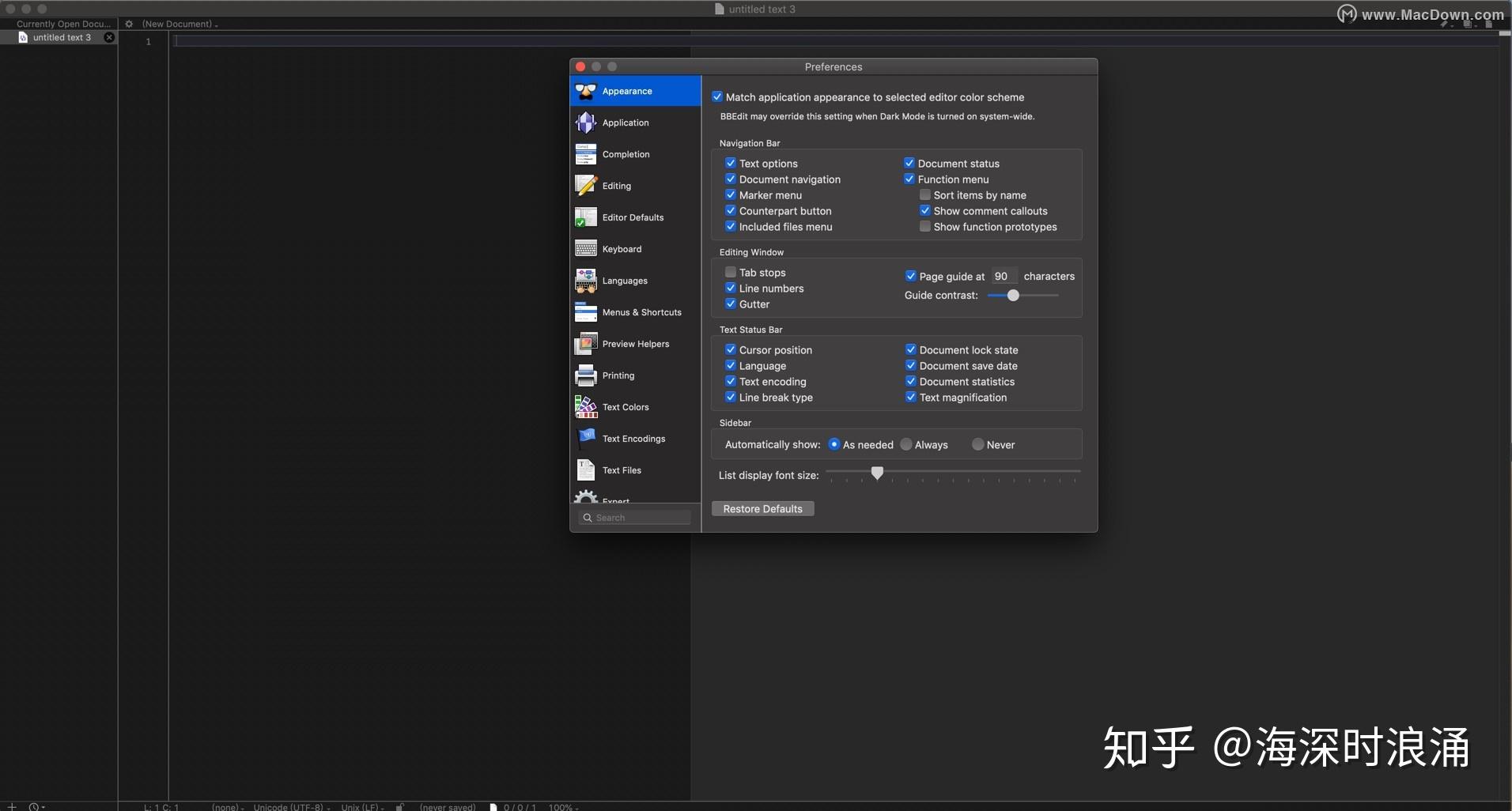Adjust the Guide contrast slider
The image size is (1512, 811).
coord(1013,295)
